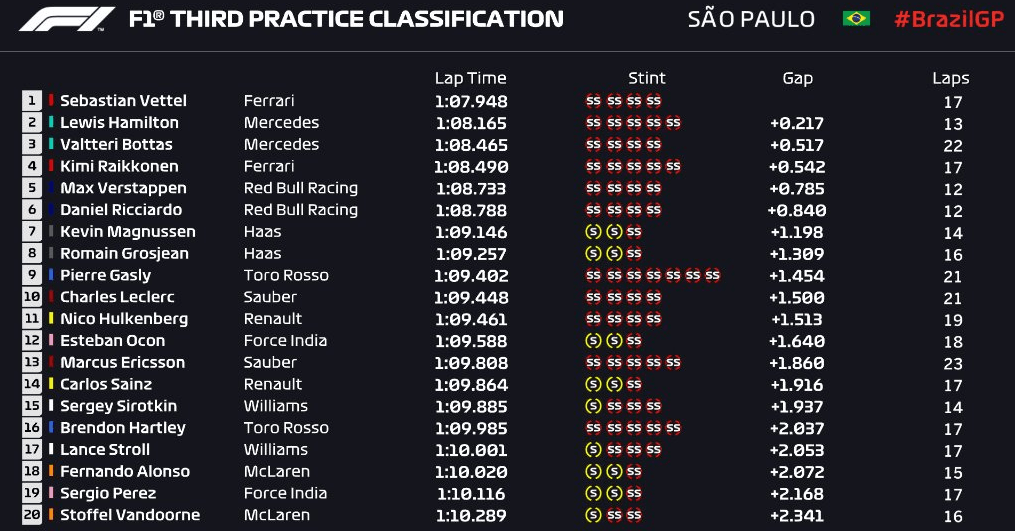
Task: Click the red Ferrari colour bar beside Vettel
Action: click(x=51, y=100)
